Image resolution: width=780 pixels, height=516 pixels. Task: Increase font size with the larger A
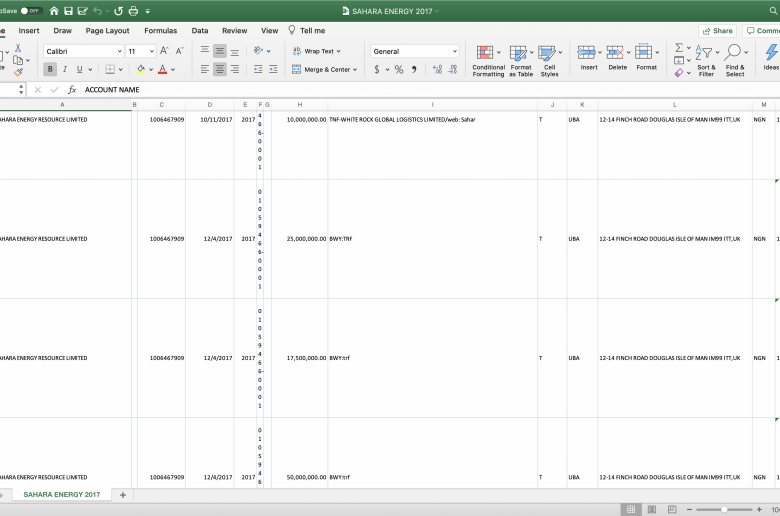[x=165, y=51]
